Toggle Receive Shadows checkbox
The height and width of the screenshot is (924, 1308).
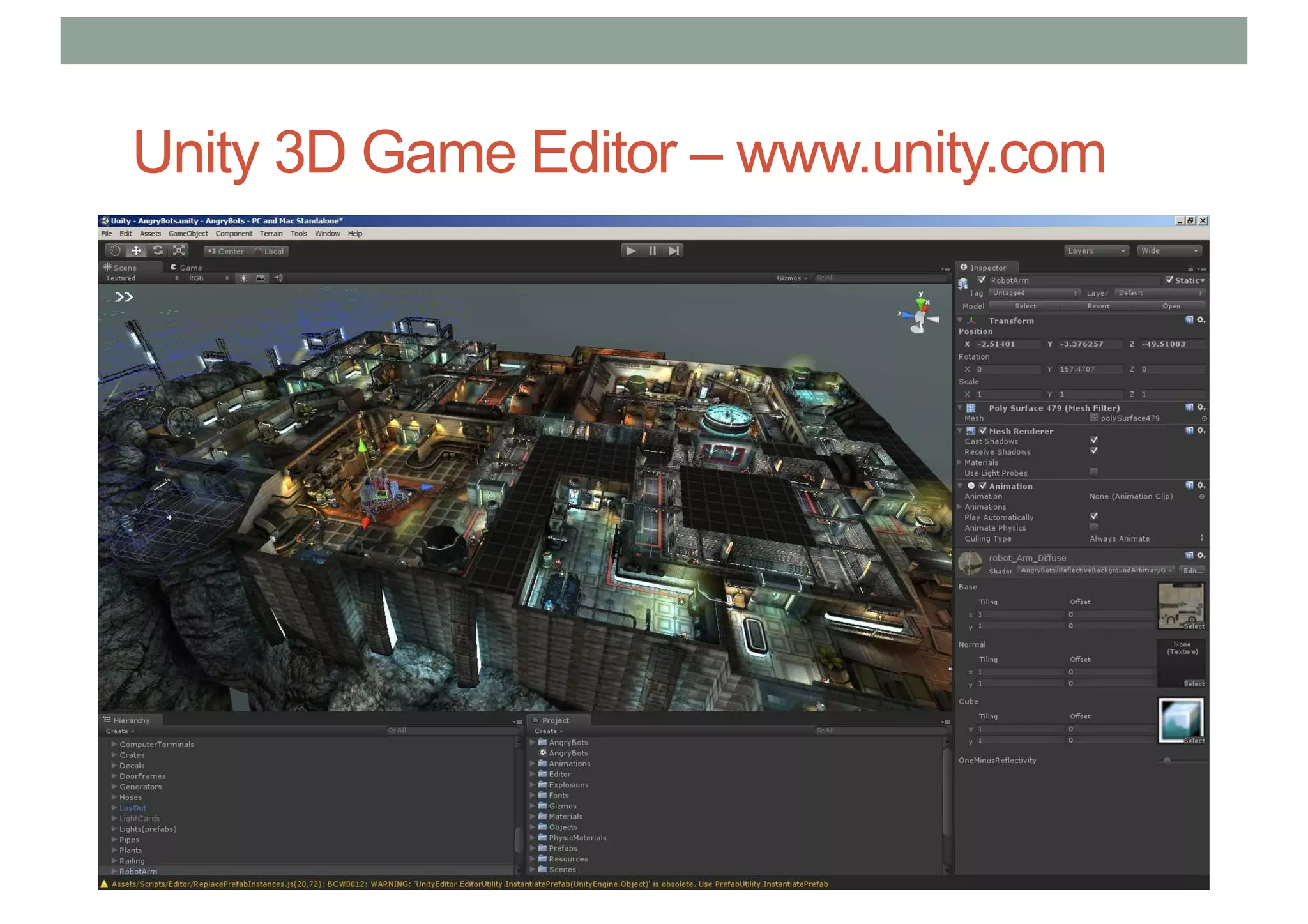coord(1094,451)
